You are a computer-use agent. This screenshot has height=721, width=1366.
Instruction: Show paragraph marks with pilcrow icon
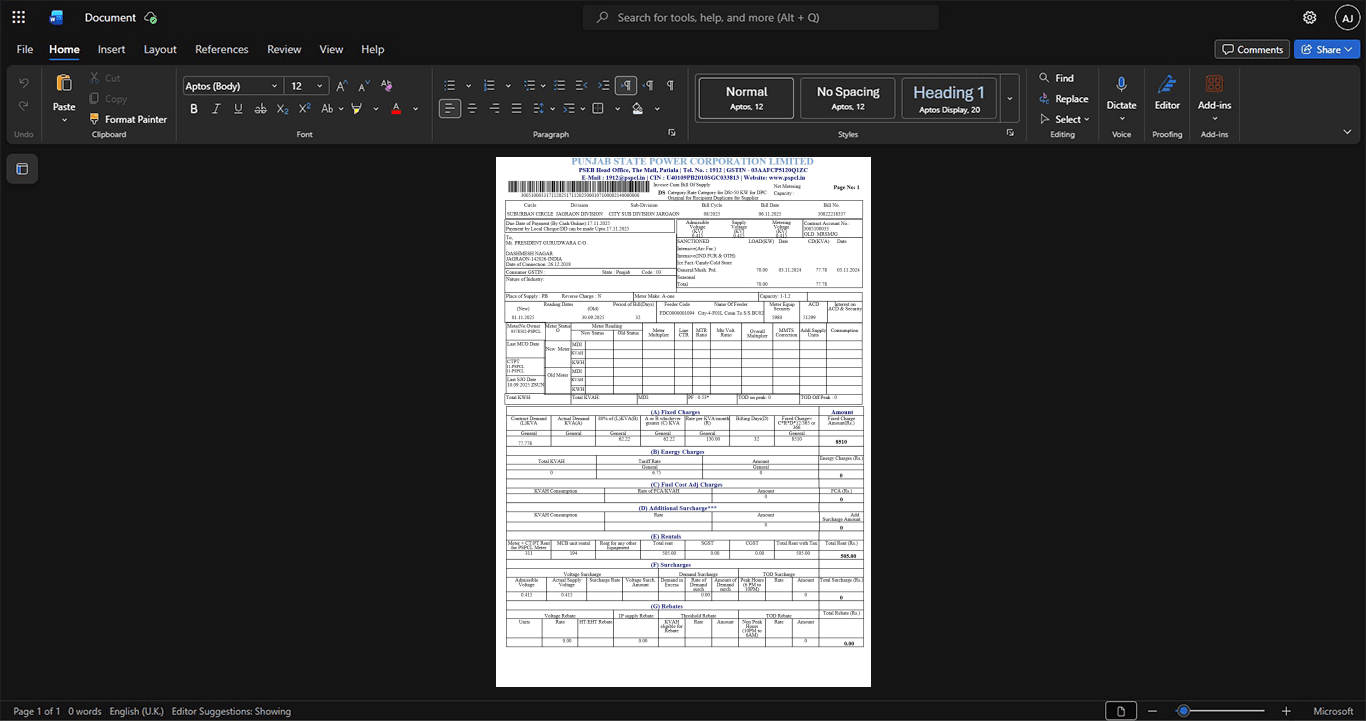point(670,86)
